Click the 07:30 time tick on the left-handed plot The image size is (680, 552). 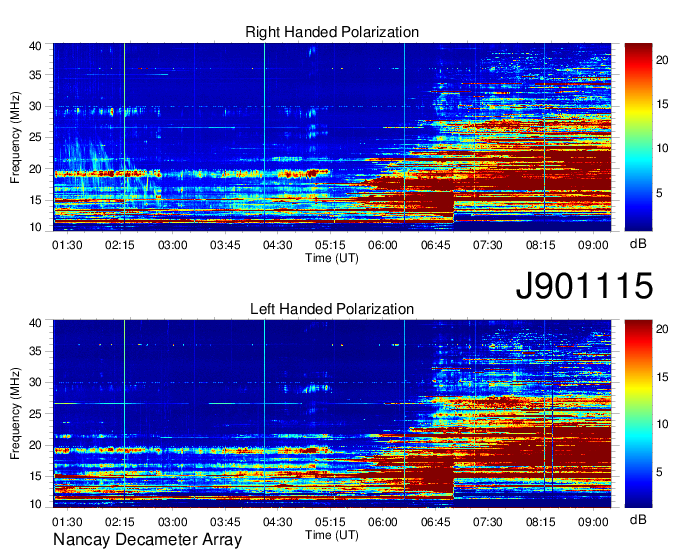[488, 522]
